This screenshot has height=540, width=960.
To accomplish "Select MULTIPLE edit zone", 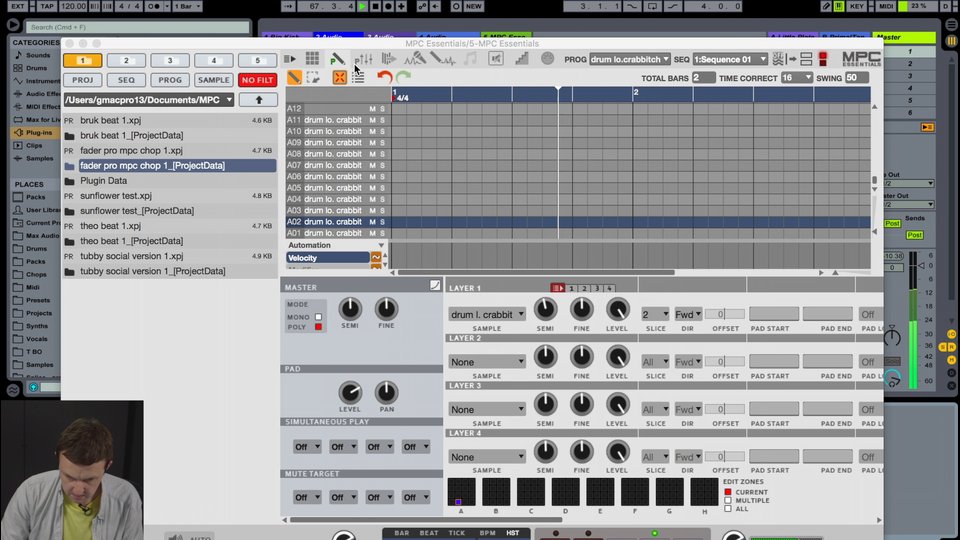I will tap(728, 500).
